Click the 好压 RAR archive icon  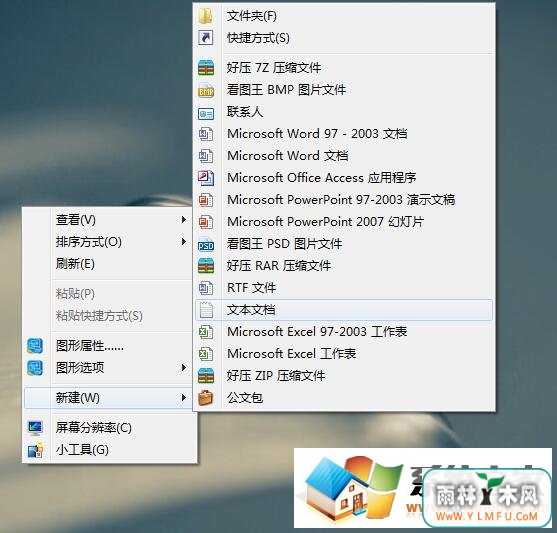(206, 266)
